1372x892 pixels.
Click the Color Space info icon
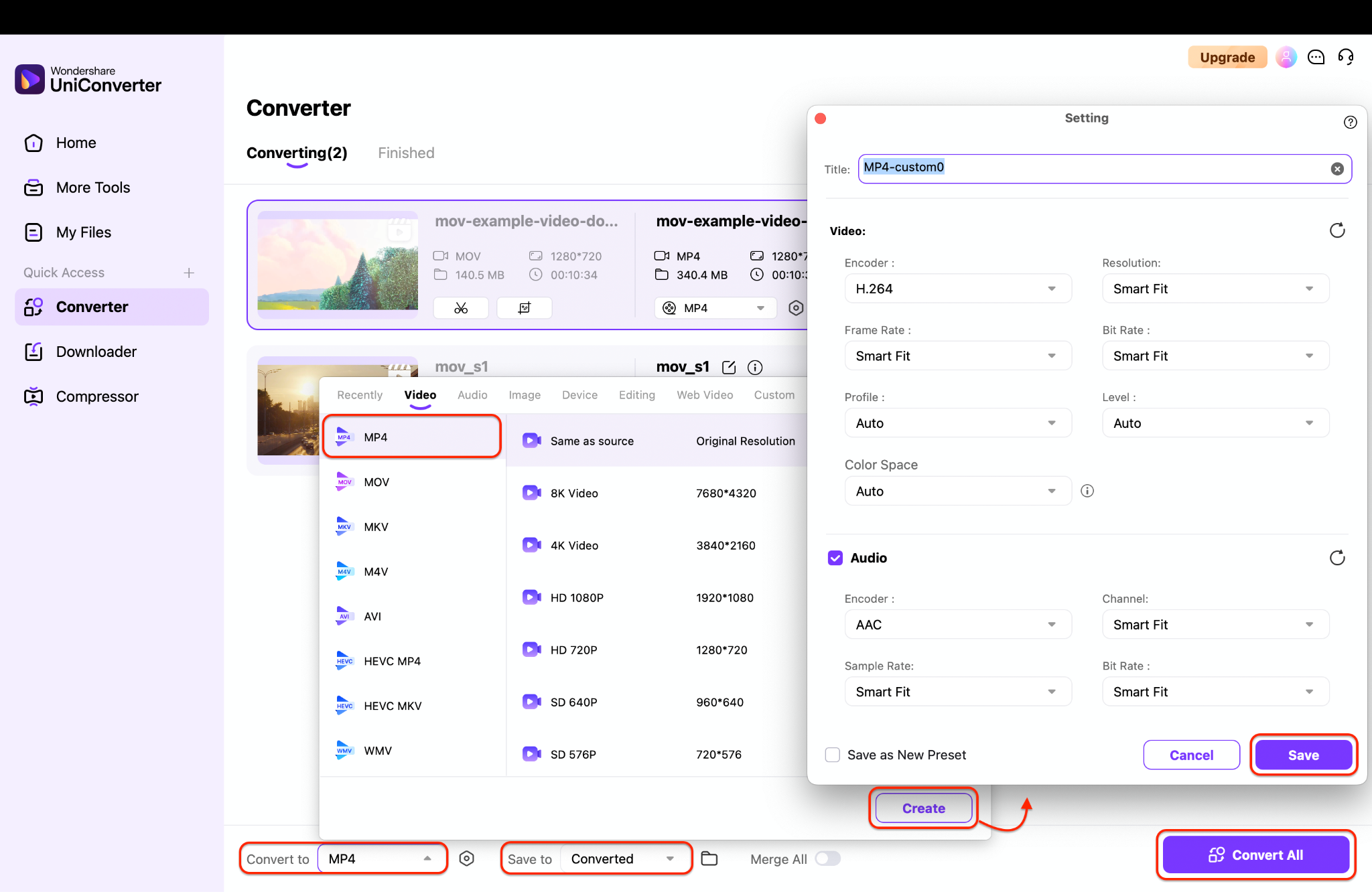click(1087, 491)
